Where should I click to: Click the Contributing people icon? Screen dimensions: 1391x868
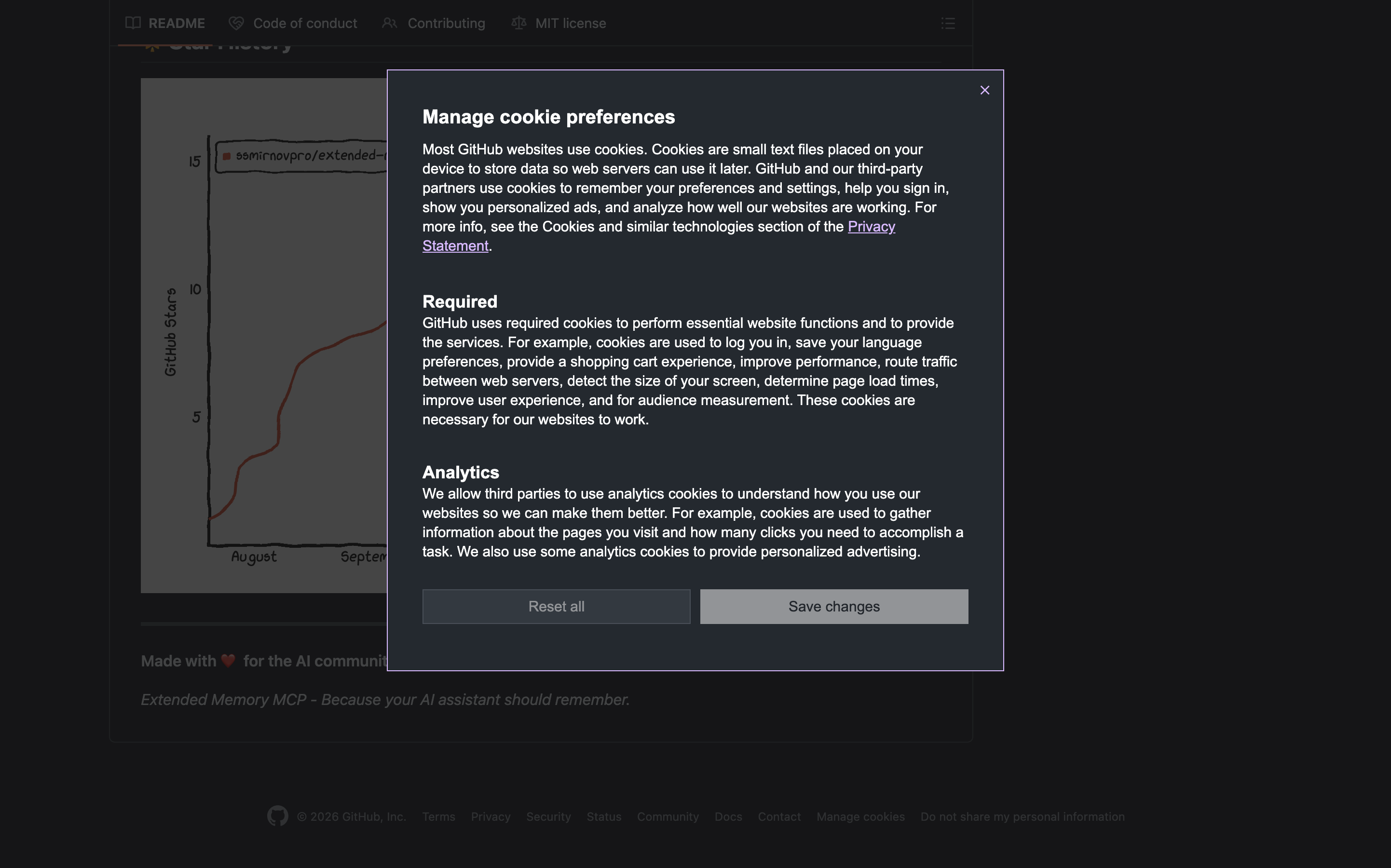389,23
